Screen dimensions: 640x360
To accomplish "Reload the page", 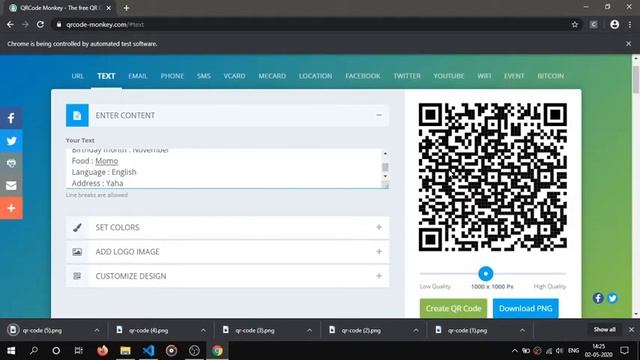I will (x=40, y=24).
